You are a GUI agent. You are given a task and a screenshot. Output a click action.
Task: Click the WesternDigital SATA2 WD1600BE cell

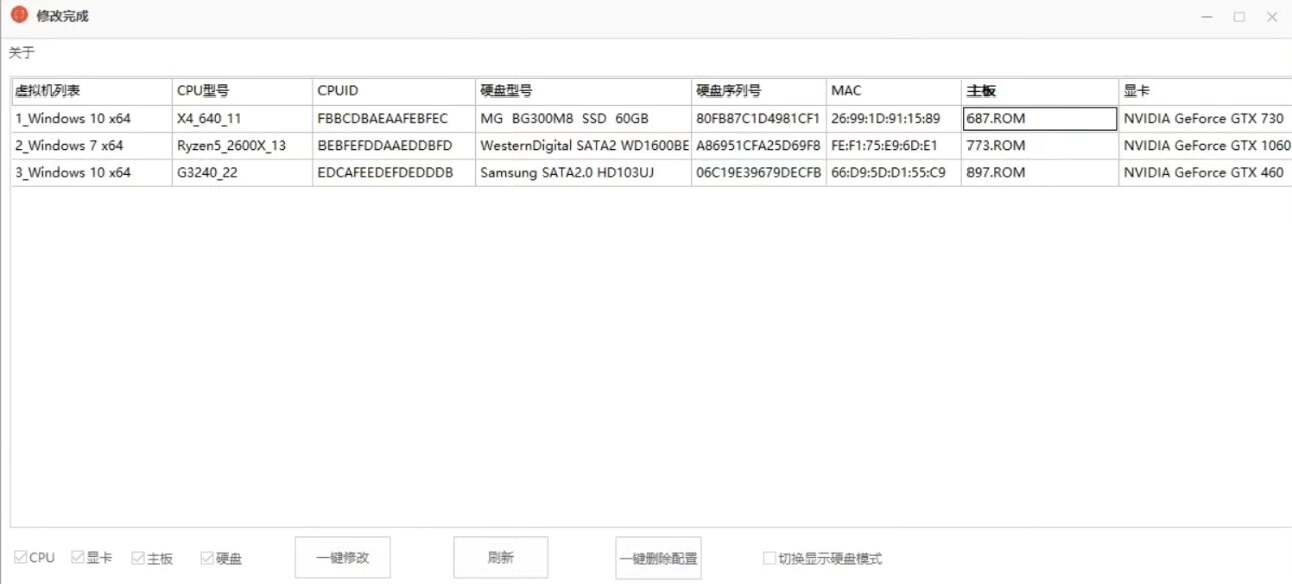click(583, 145)
